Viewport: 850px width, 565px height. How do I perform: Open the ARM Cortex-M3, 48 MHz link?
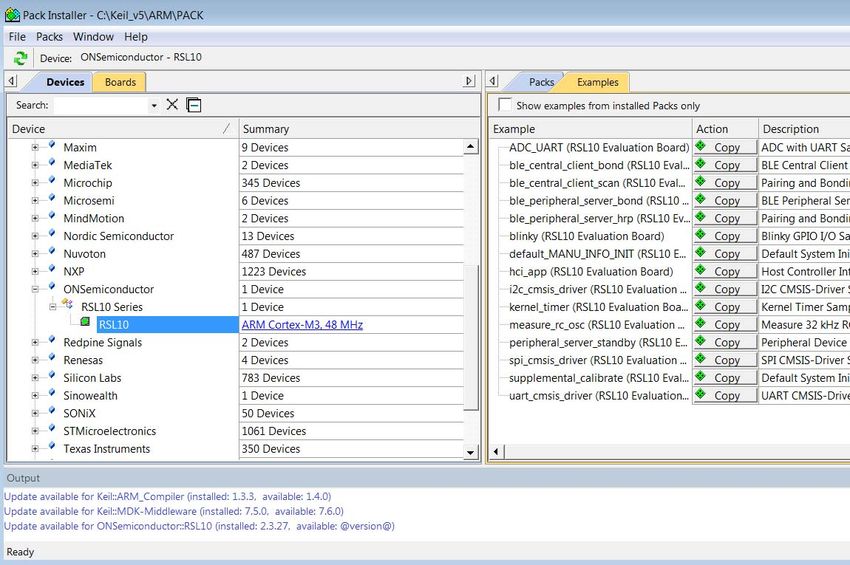click(x=302, y=325)
